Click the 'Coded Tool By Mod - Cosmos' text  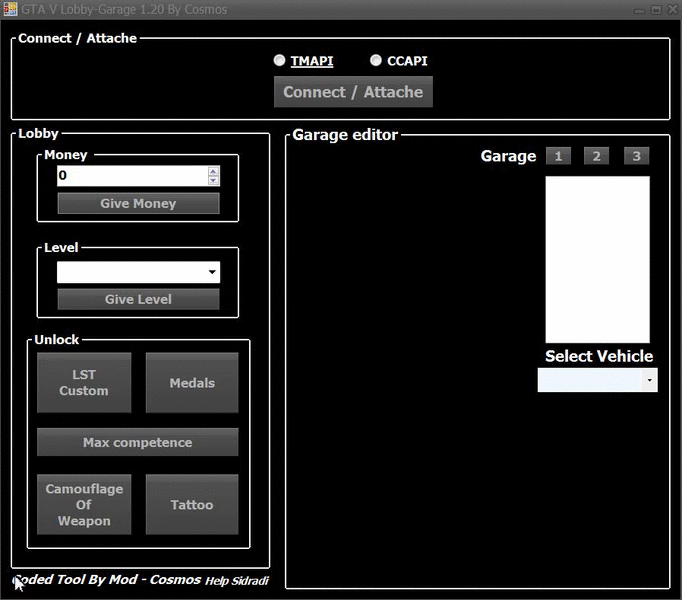pyautogui.click(x=107, y=580)
